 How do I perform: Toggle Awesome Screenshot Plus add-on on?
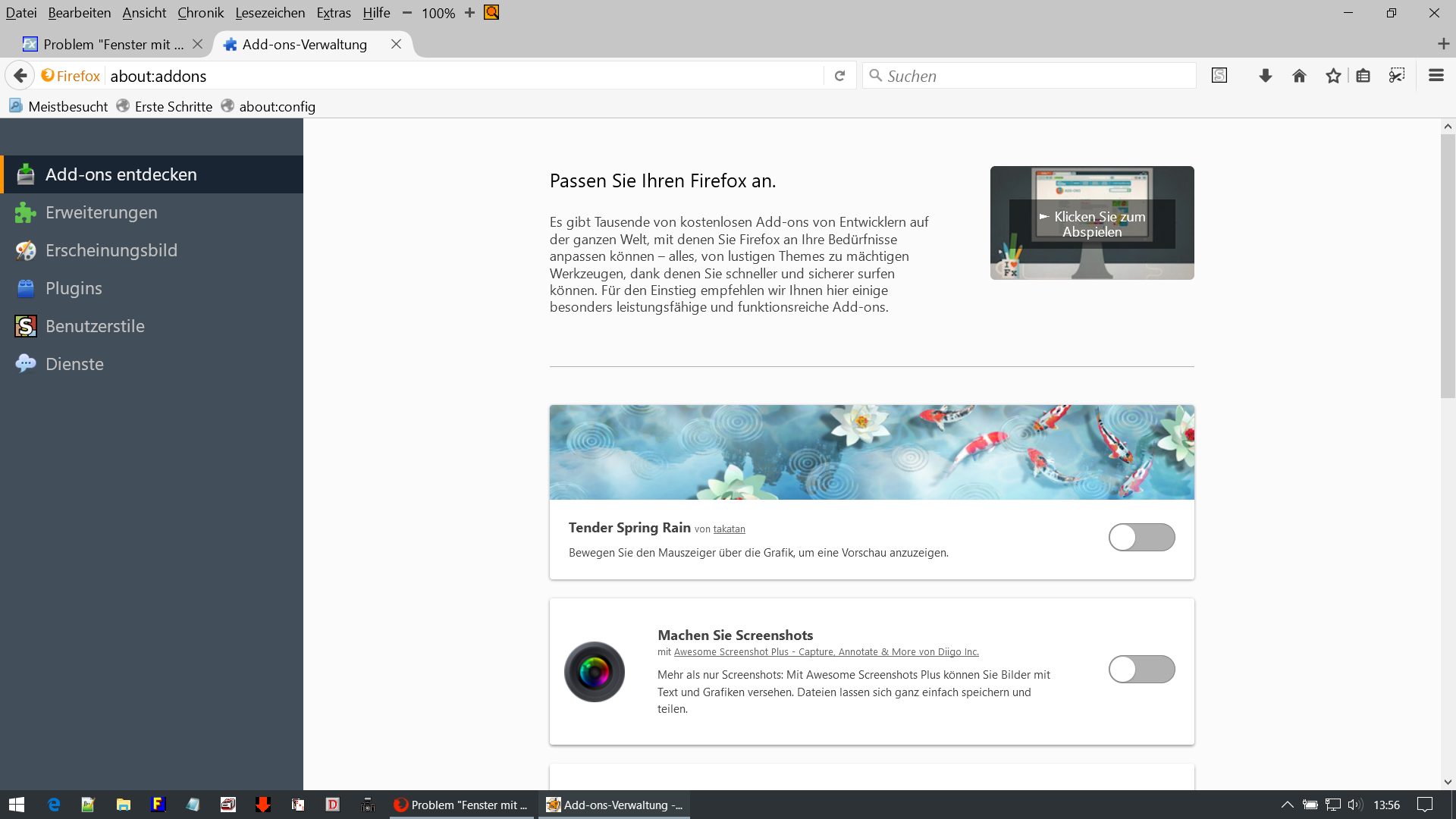(x=1141, y=670)
